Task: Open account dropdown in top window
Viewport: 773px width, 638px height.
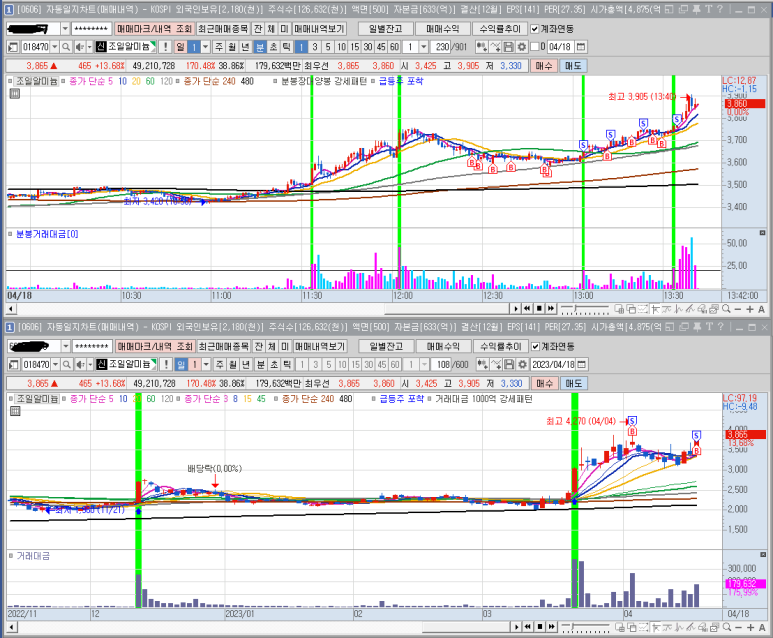Action: (65, 29)
